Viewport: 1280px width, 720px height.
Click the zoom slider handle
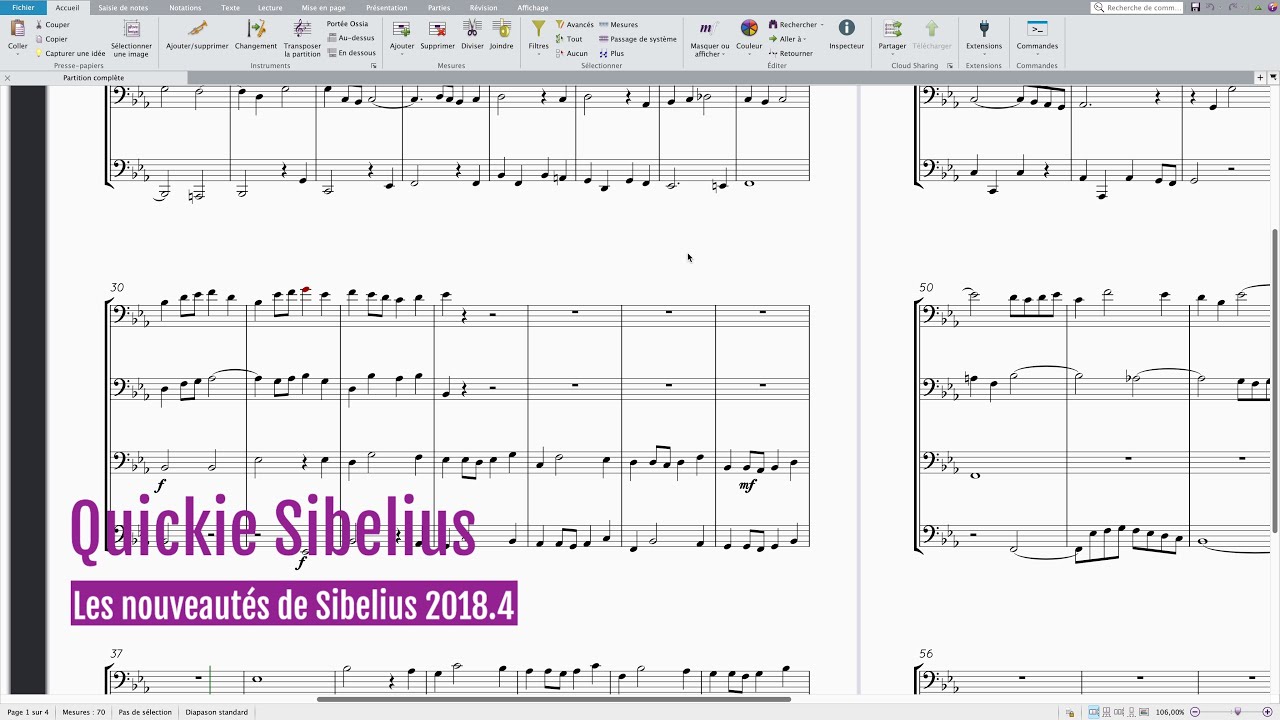point(1238,712)
